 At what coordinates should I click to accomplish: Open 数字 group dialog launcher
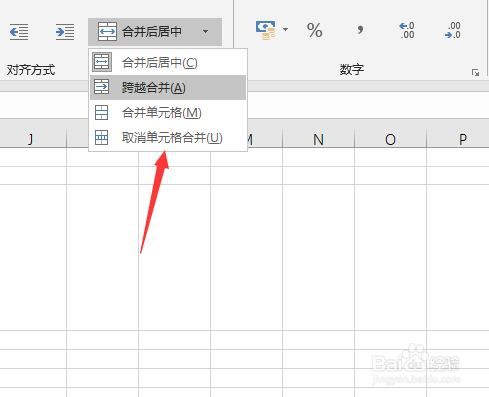[475, 72]
